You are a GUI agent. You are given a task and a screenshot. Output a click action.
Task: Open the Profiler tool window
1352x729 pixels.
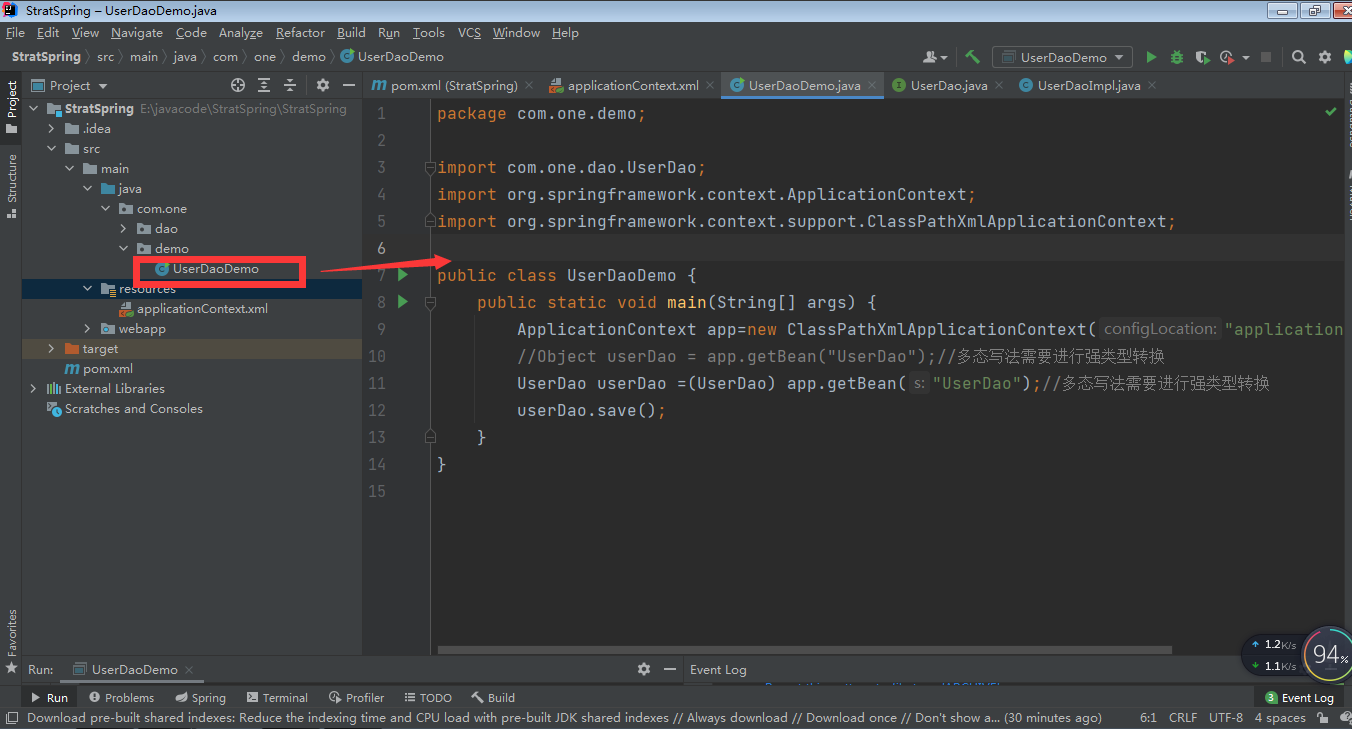pos(356,697)
